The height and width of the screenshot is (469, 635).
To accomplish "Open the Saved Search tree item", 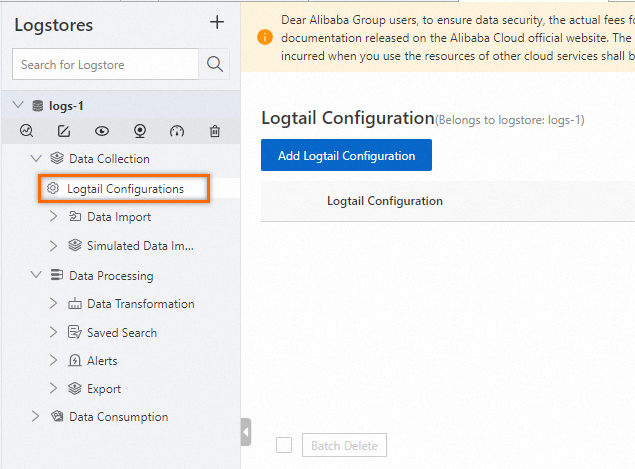I will click(121, 333).
